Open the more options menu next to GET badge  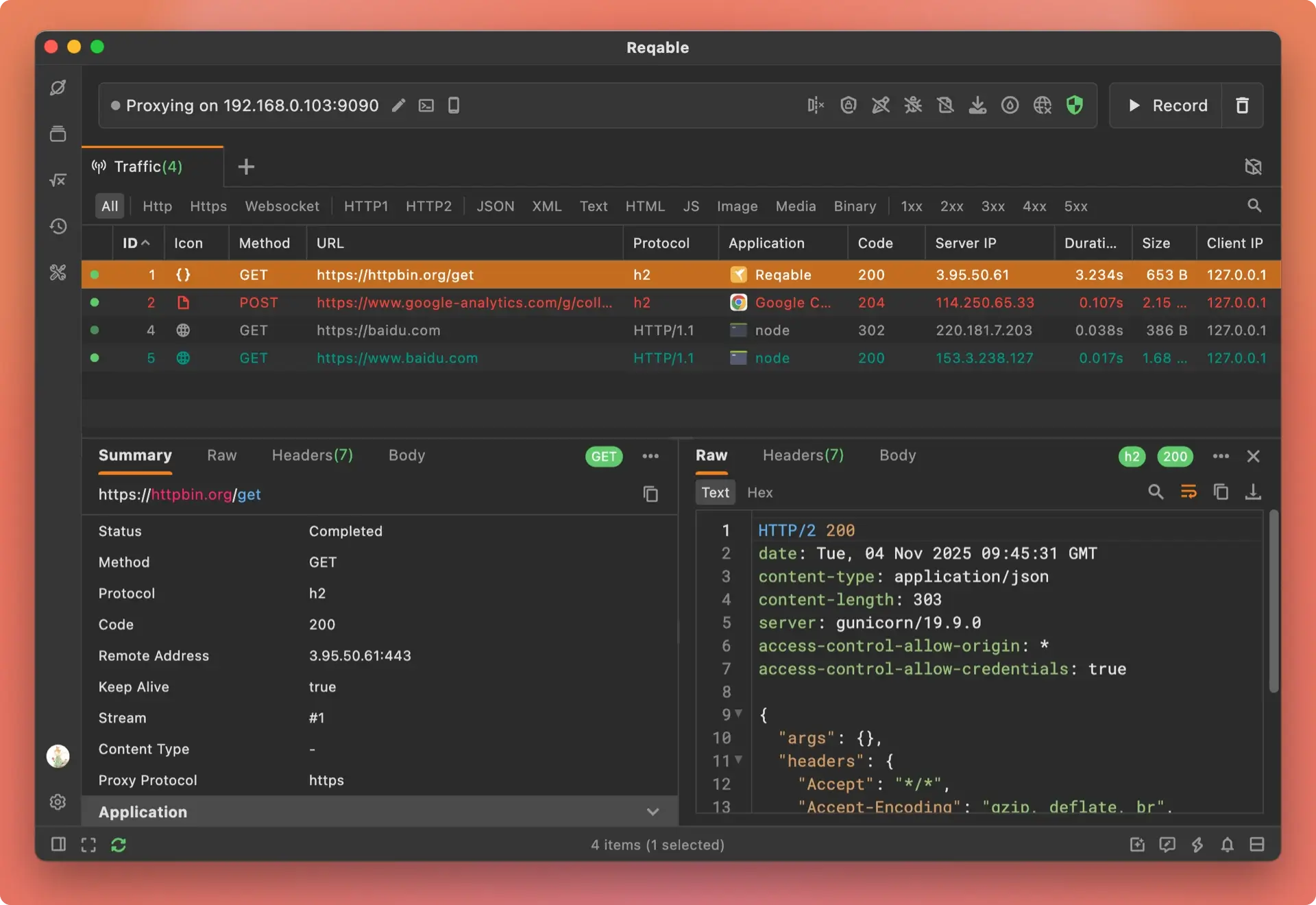pyautogui.click(x=650, y=456)
